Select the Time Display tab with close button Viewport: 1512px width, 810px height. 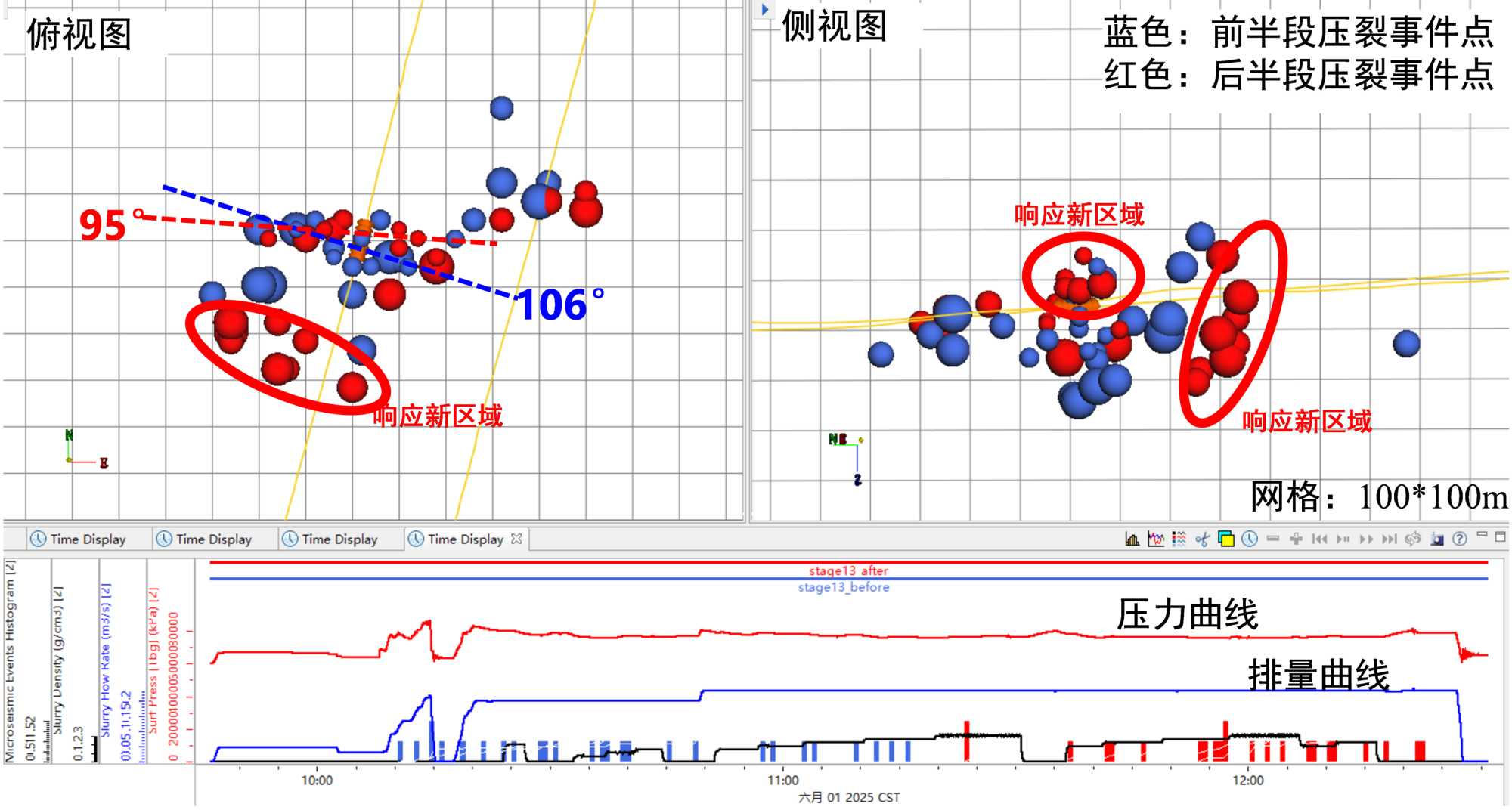pos(466,539)
